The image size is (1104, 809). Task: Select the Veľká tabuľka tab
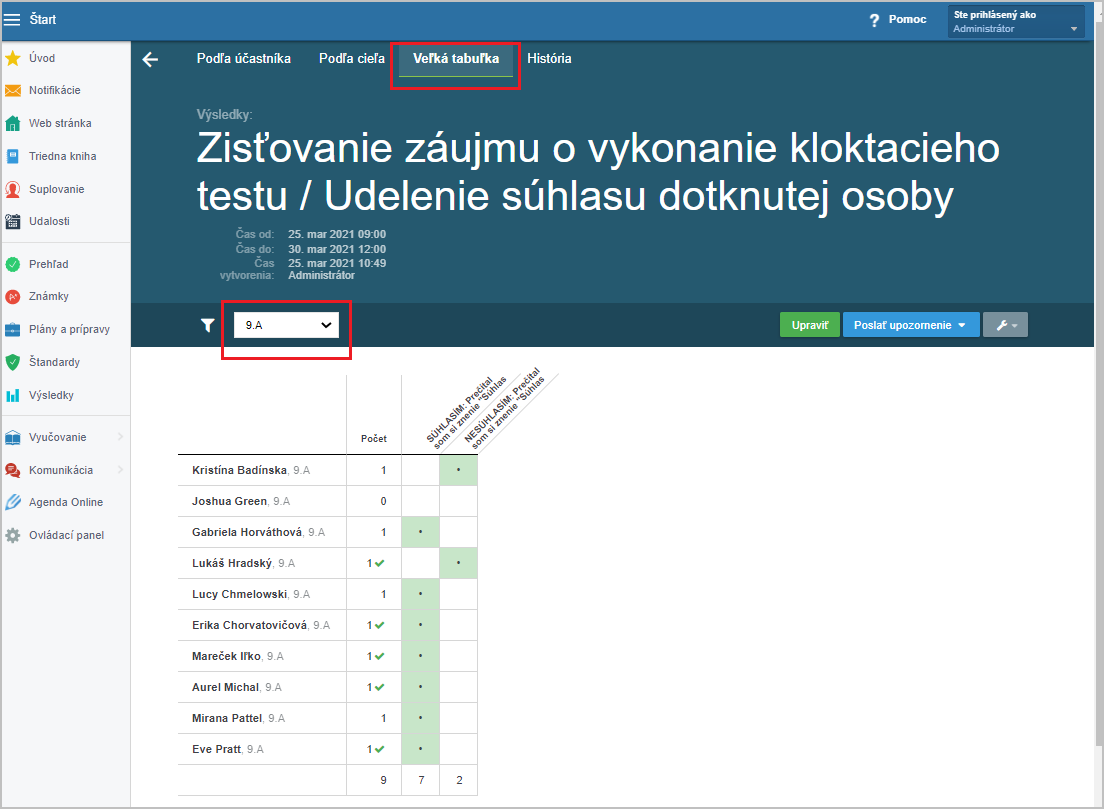click(456, 59)
